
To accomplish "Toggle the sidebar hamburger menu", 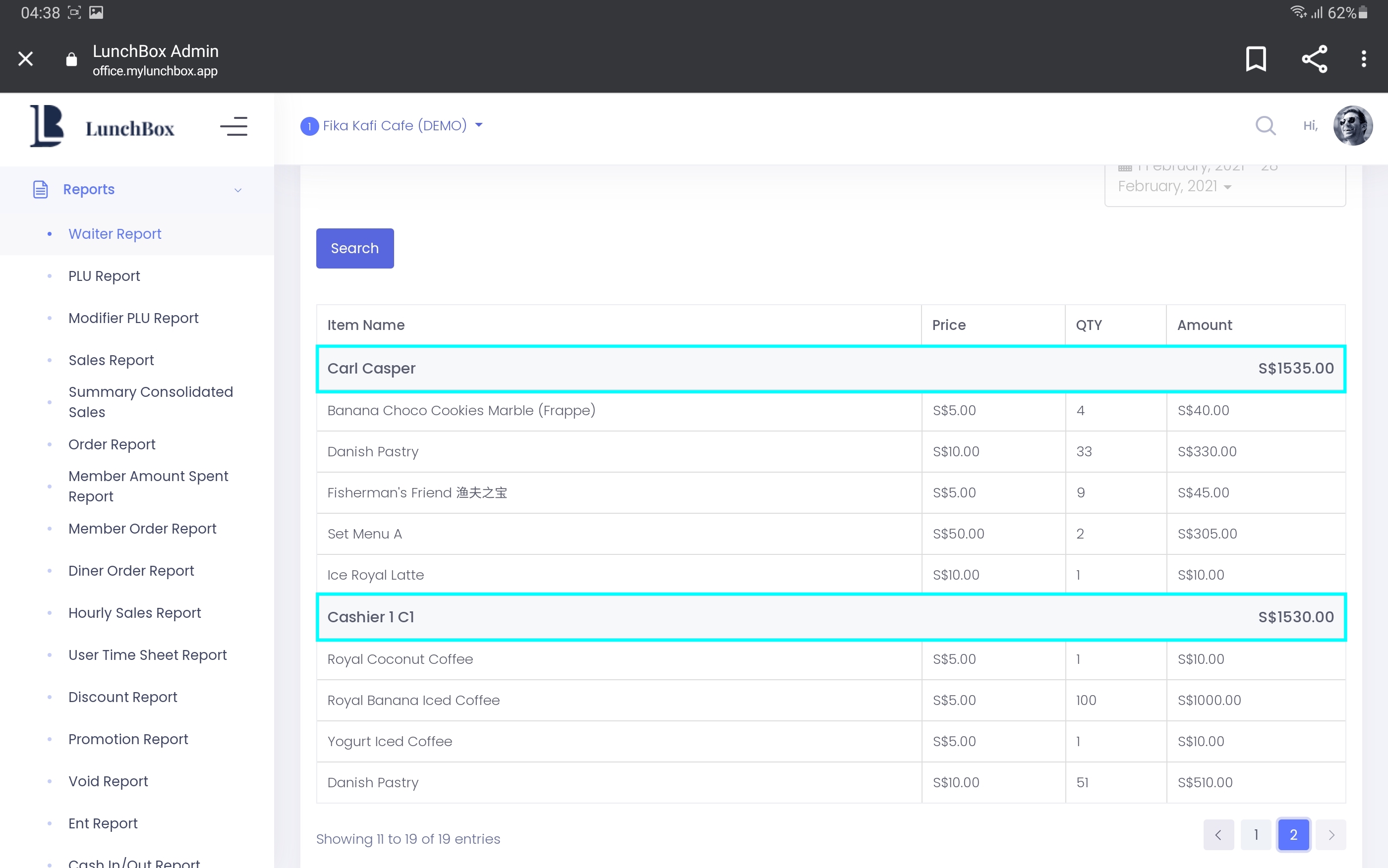I will click(233, 126).
